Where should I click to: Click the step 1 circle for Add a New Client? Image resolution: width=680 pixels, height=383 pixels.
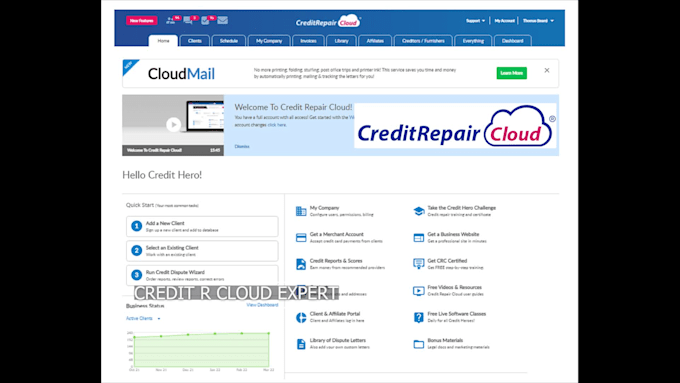point(137,226)
